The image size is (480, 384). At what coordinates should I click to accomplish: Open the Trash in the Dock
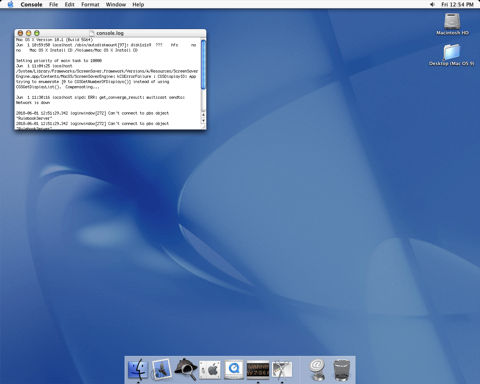[x=342, y=369]
